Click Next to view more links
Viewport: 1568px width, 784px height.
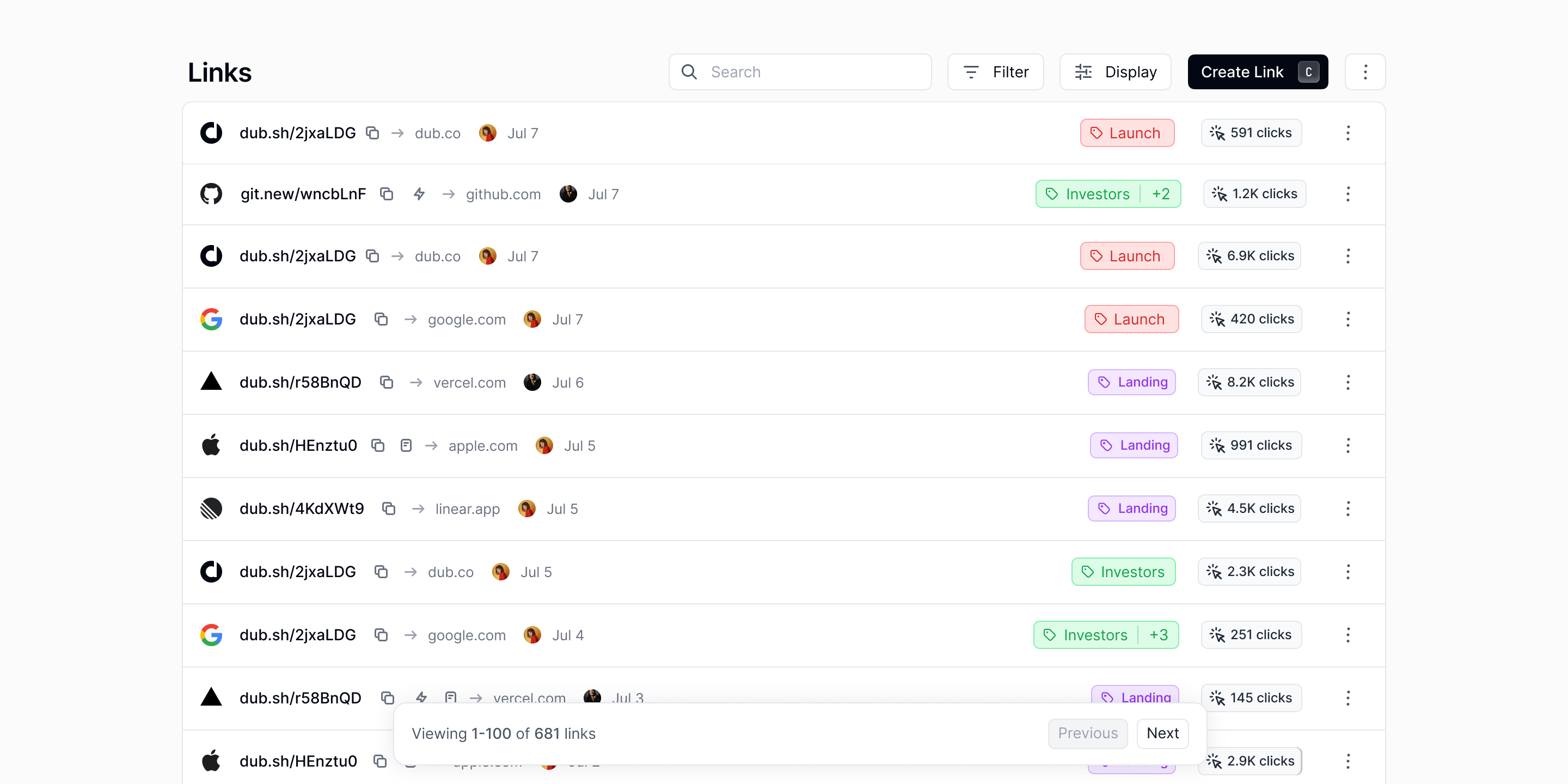click(1162, 733)
